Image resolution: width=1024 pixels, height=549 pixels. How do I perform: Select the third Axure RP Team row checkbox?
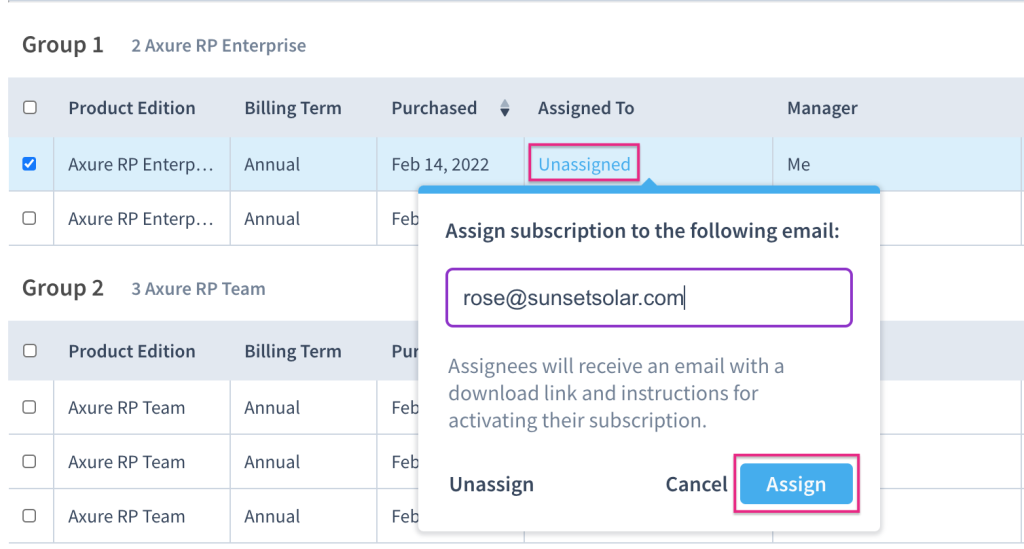[x=30, y=516]
